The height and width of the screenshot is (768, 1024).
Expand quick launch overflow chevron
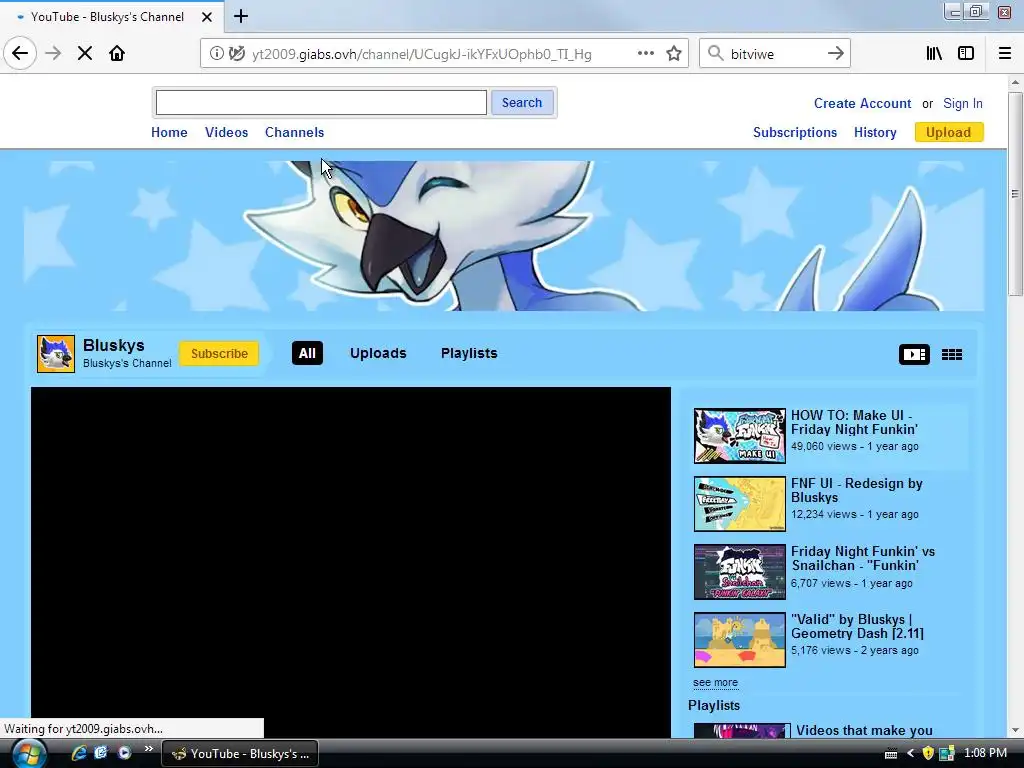[148, 749]
